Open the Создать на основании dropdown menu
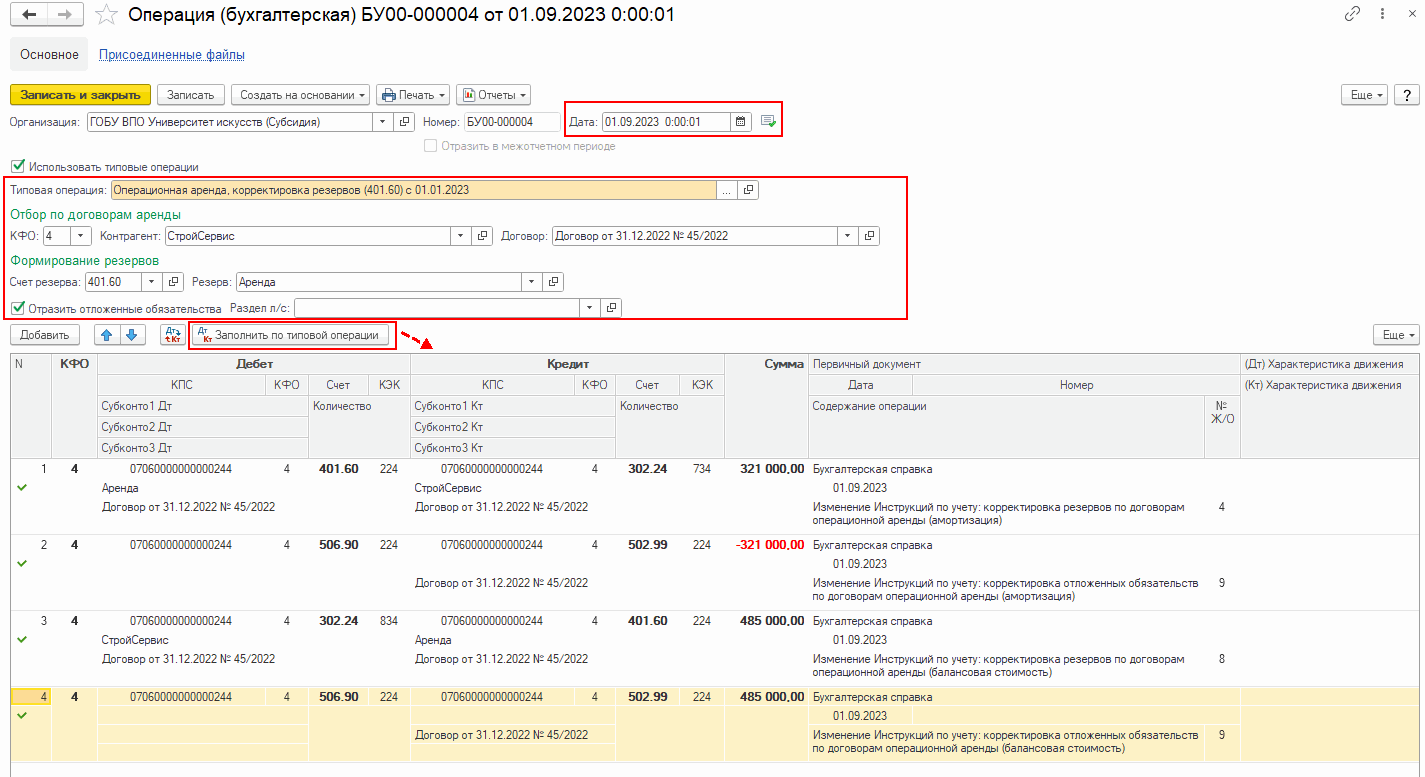The image size is (1425, 777). point(301,95)
